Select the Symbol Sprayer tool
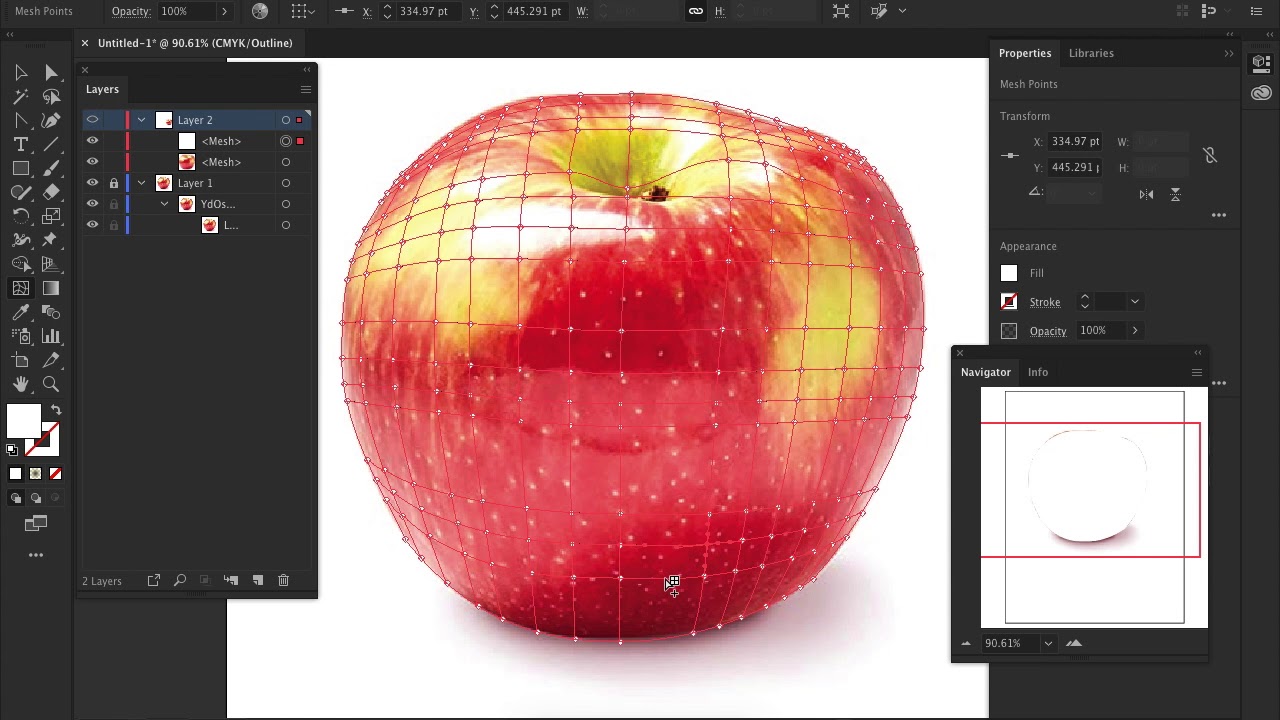This screenshot has width=1280, height=720. point(21,336)
